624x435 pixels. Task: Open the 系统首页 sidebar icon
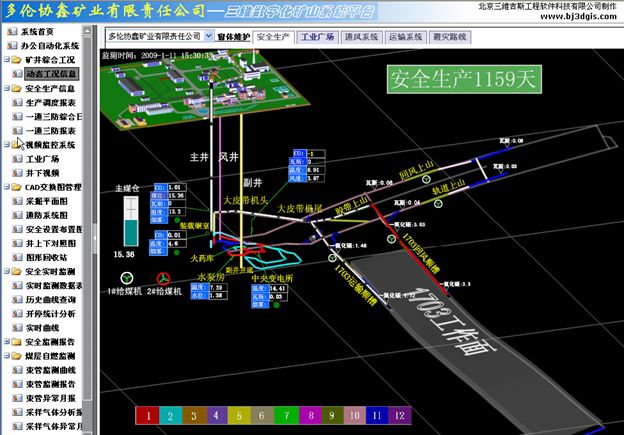point(12,31)
